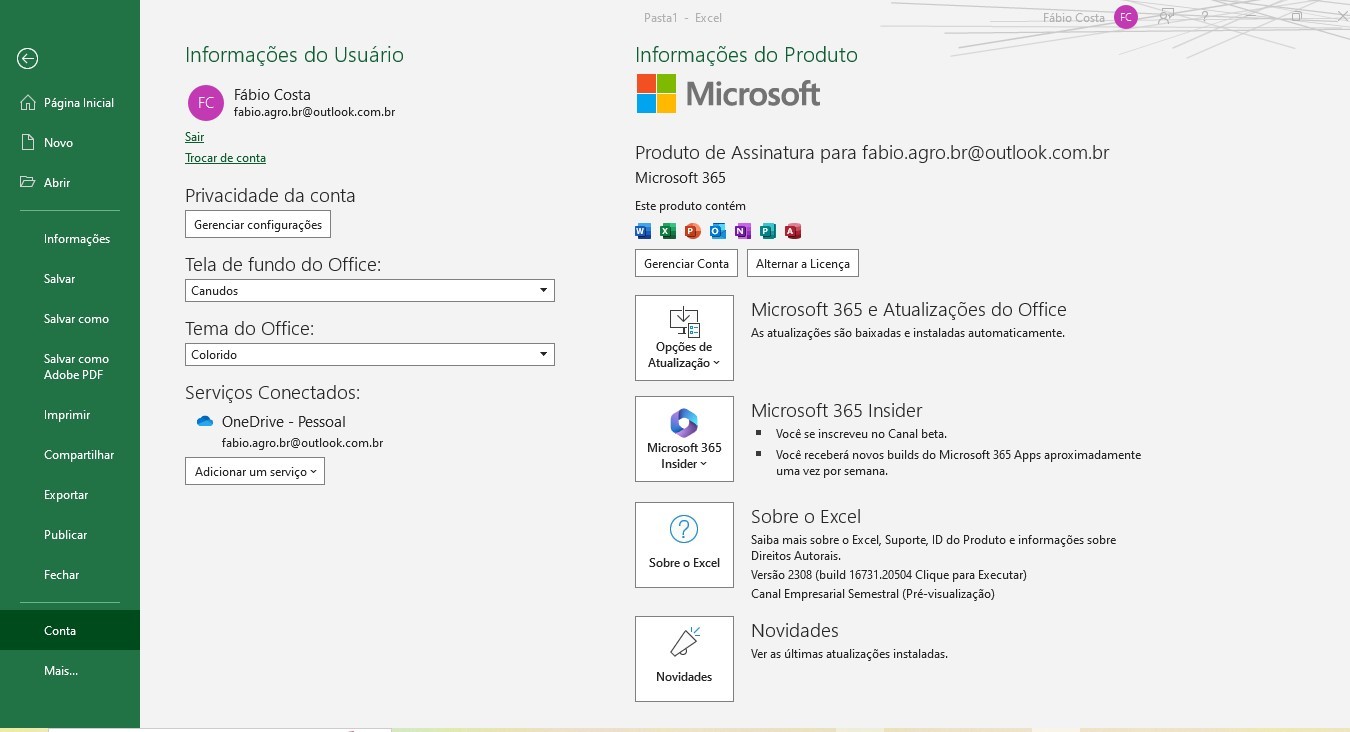Image resolution: width=1350 pixels, height=732 pixels.
Task: Click Gerenciar Conta button
Action: [686, 263]
